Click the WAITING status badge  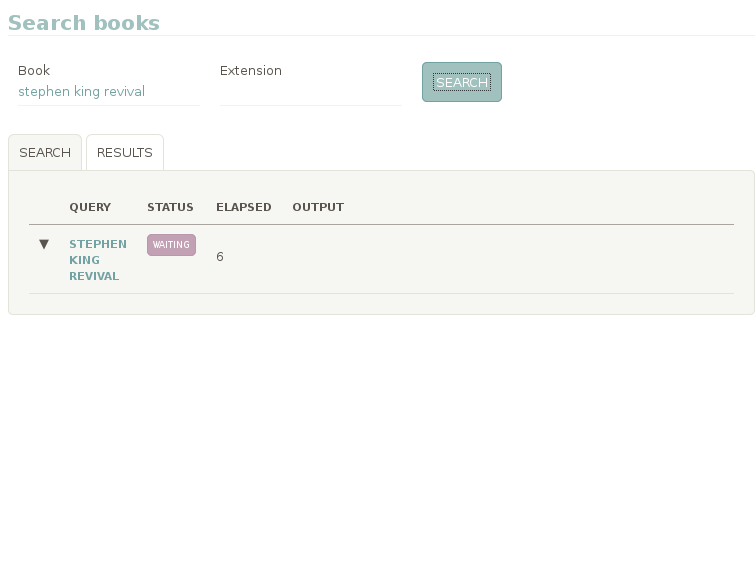pos(171,245)
